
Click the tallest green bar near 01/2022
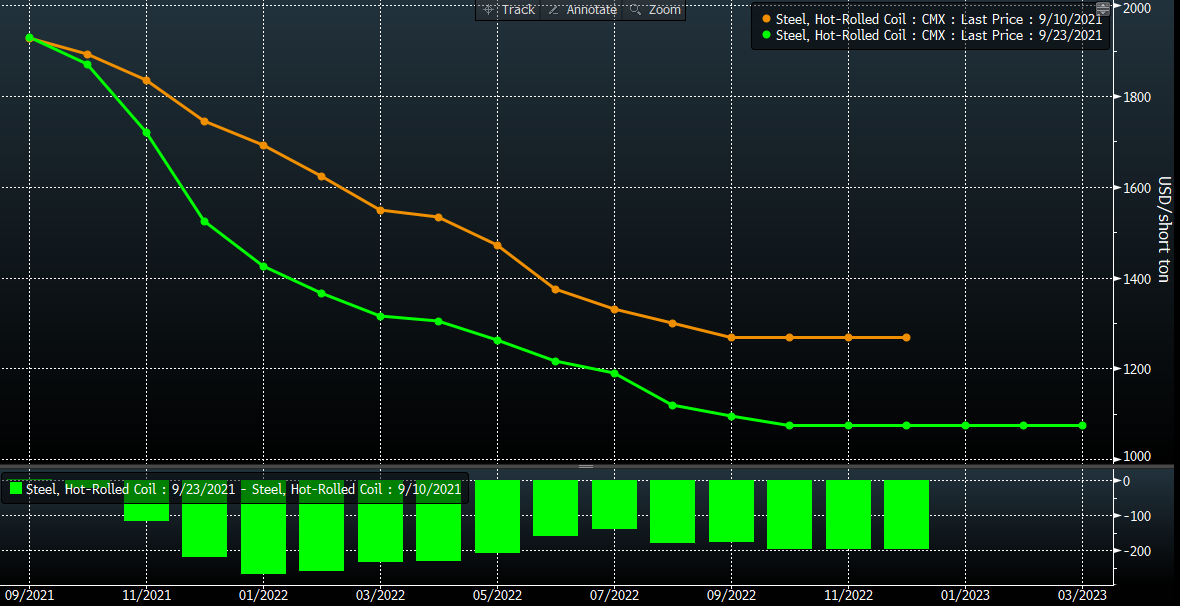pyautogui.click(x=263, y=538)
